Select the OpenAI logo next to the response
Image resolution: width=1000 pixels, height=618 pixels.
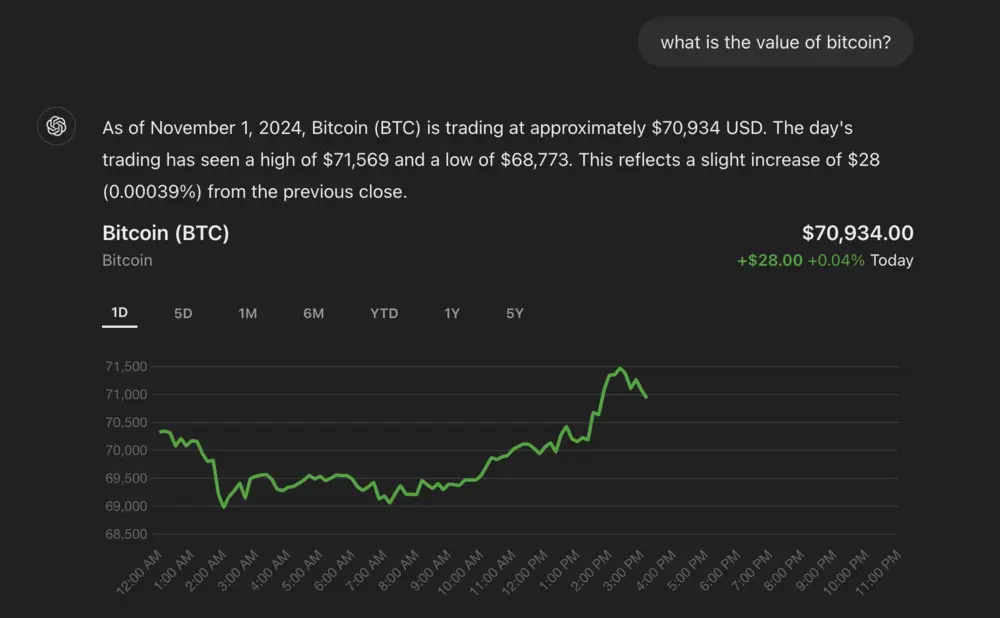point(56,126)
